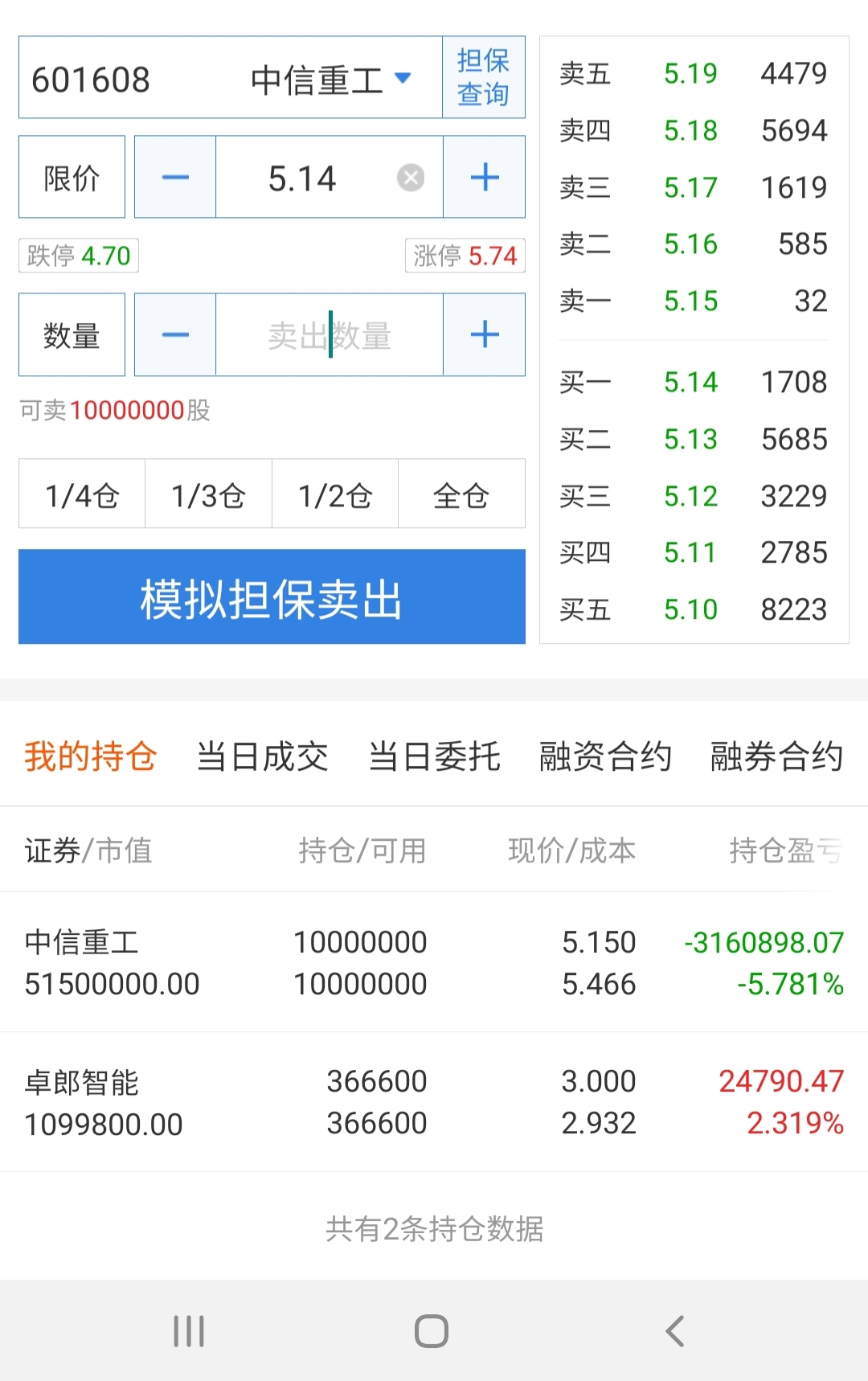Decrease the limit price with minus button
Screen dimensions: 868x1381
pyautogui.click(x=175, y=177)
